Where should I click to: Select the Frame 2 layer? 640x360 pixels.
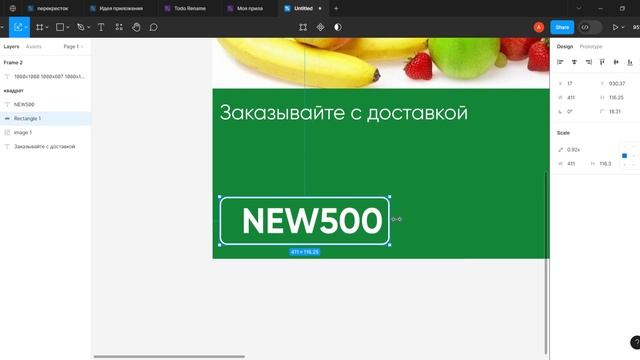pyautogui.click(x=45, y=62)
